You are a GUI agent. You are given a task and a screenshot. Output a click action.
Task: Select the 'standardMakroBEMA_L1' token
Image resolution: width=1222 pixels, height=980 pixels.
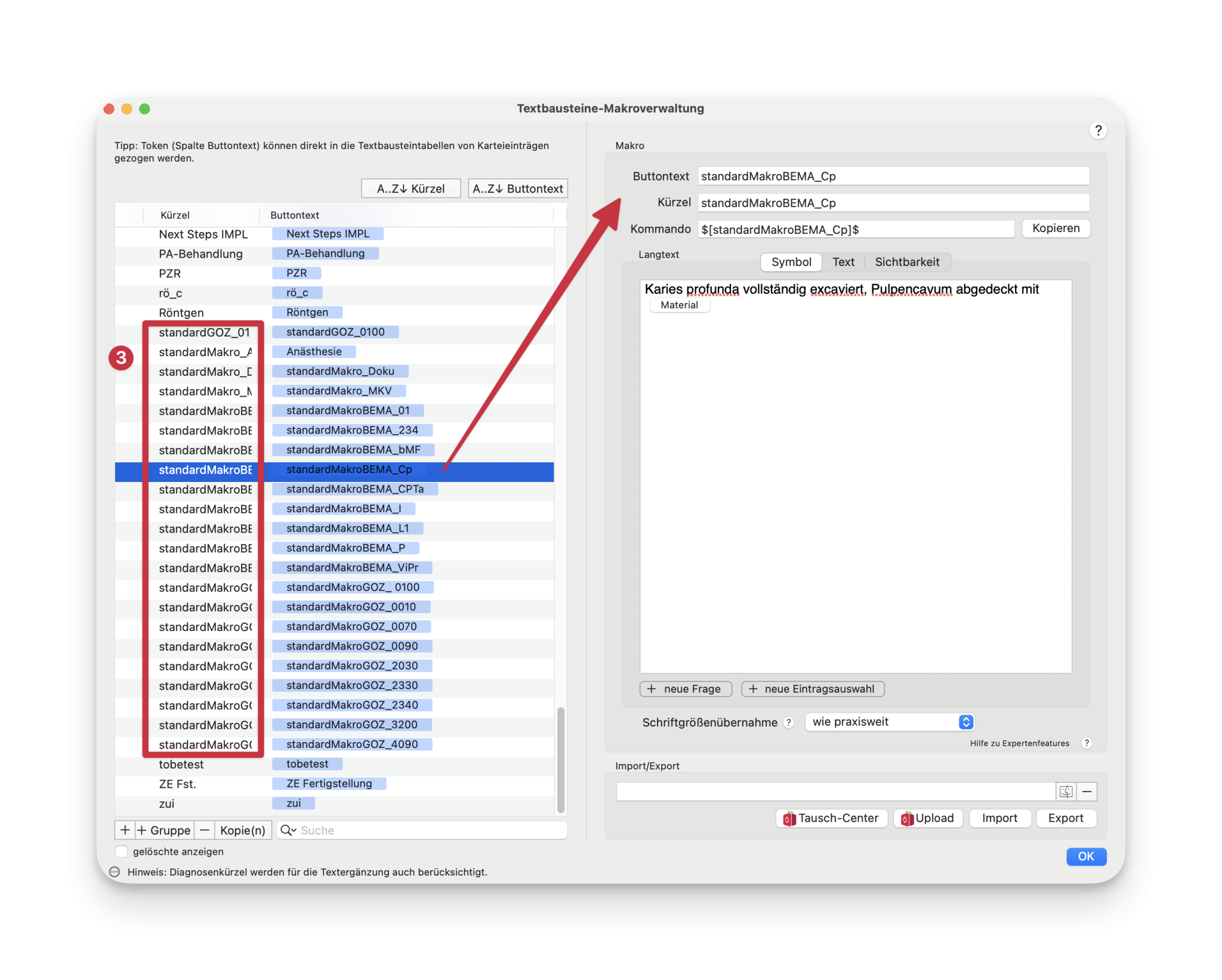(348, 528)
